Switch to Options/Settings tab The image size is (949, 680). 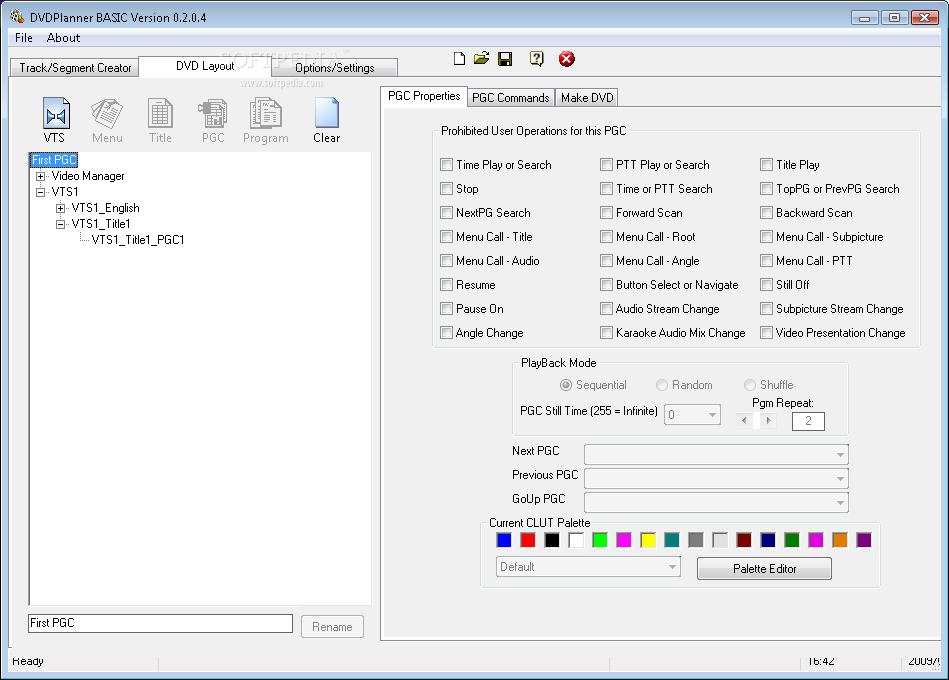335,68
